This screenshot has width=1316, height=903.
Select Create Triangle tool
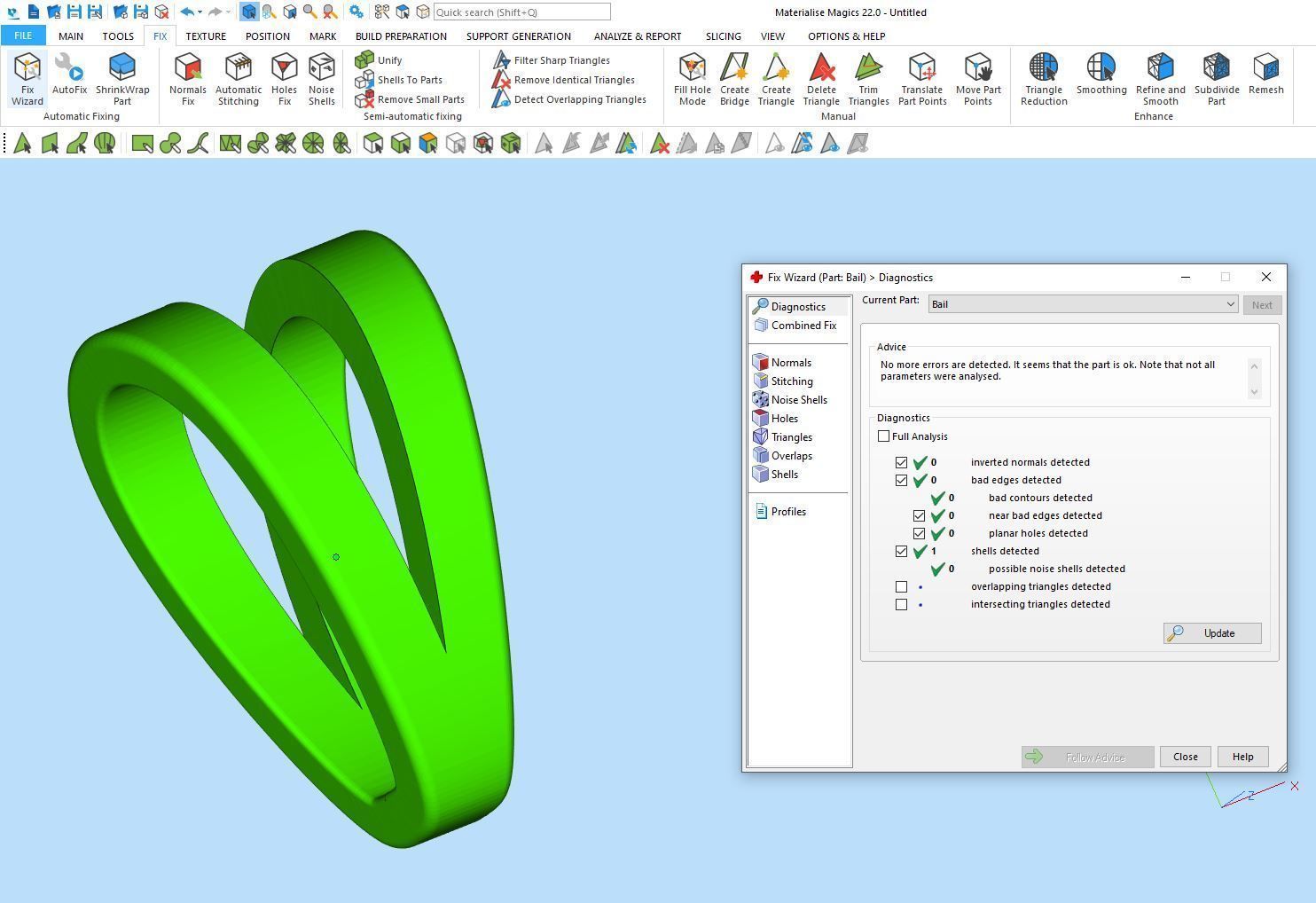point(776,79)
